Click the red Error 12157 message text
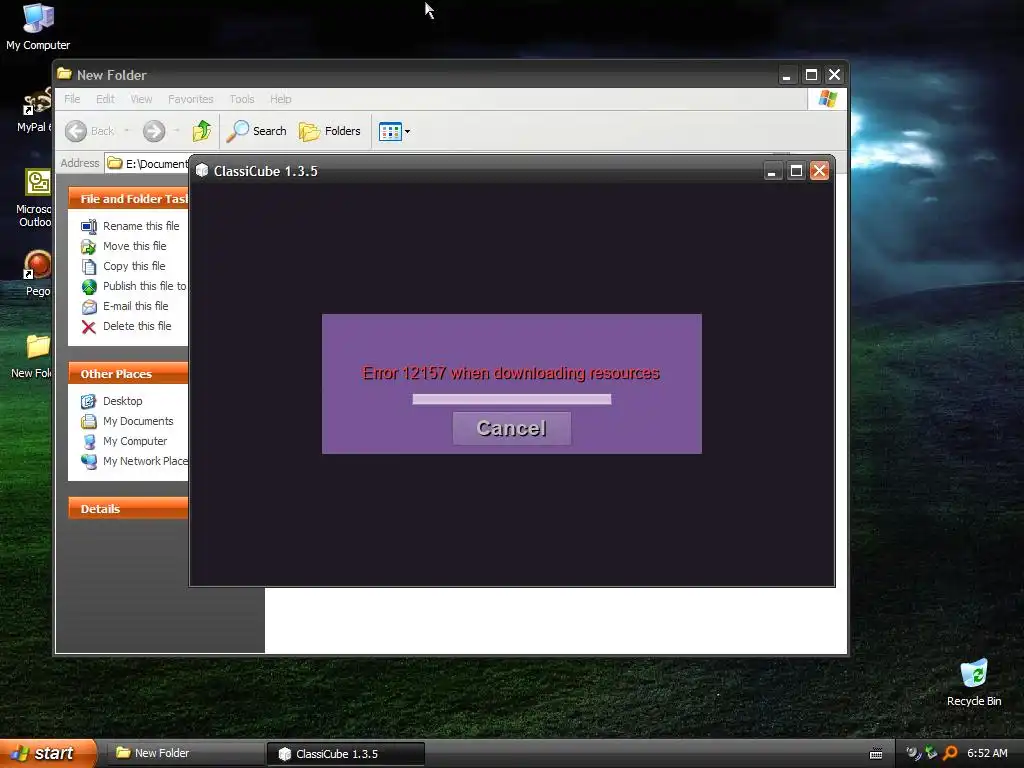The height and width of the screenshot is (768, 1024). coord(511,373)
